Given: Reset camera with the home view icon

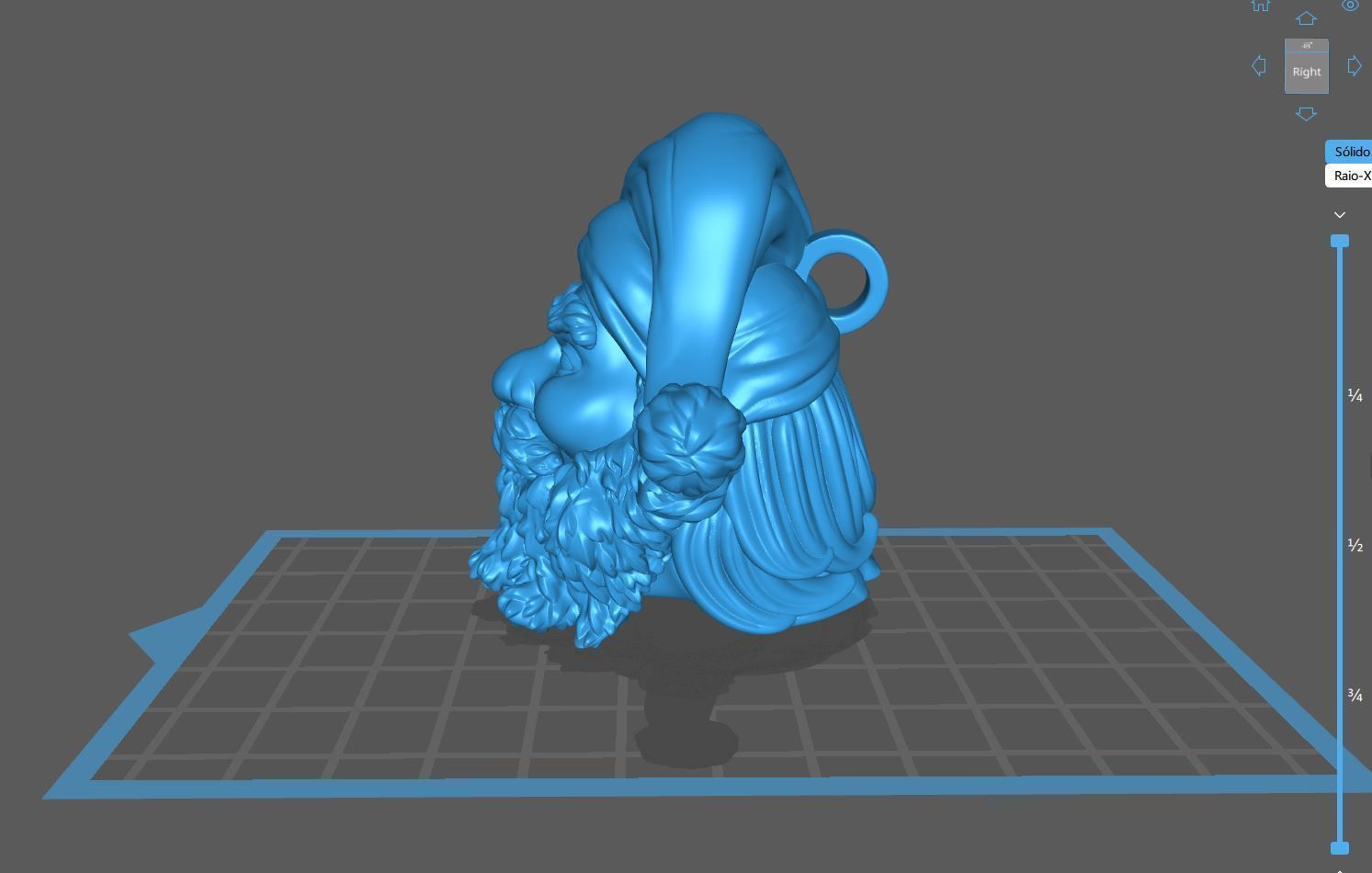Looking at the screenshot, I should point(1261,5).
